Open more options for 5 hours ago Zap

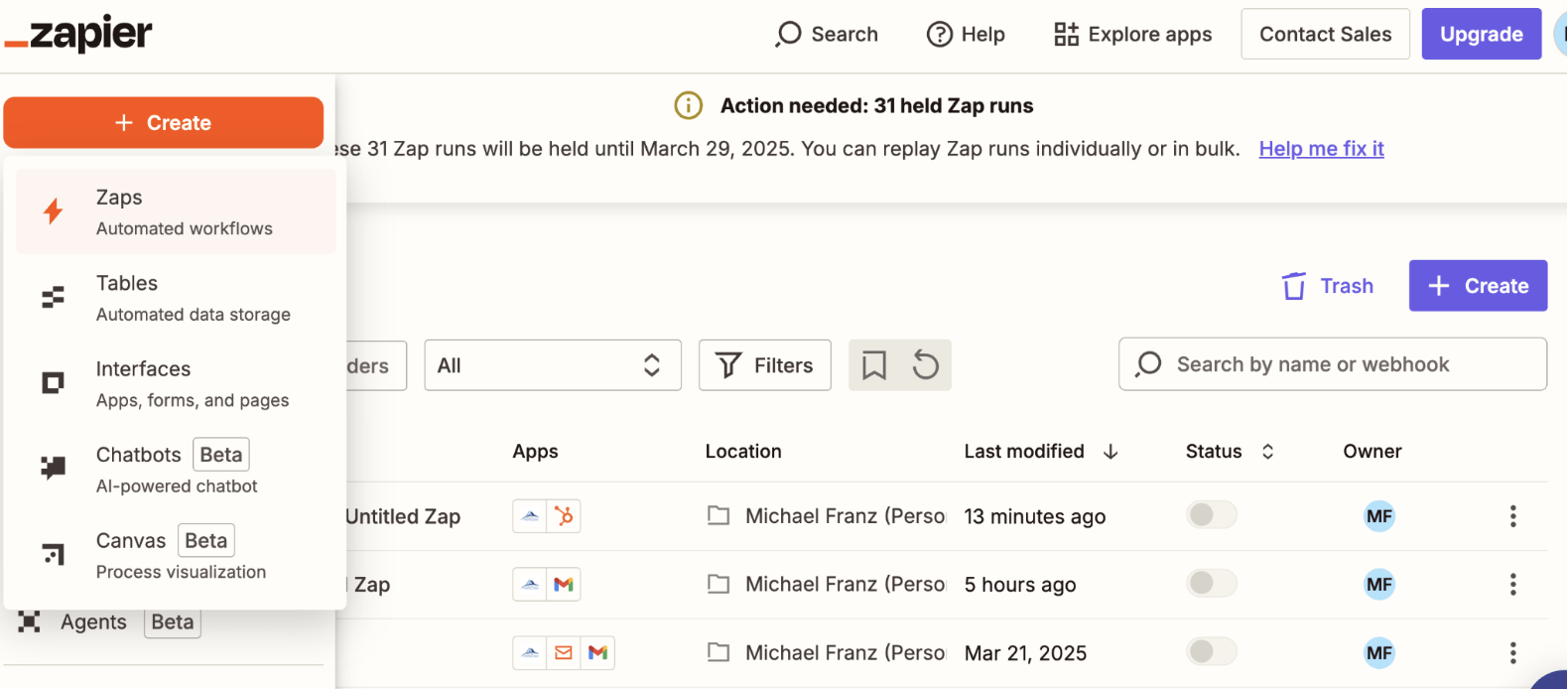1512,585
